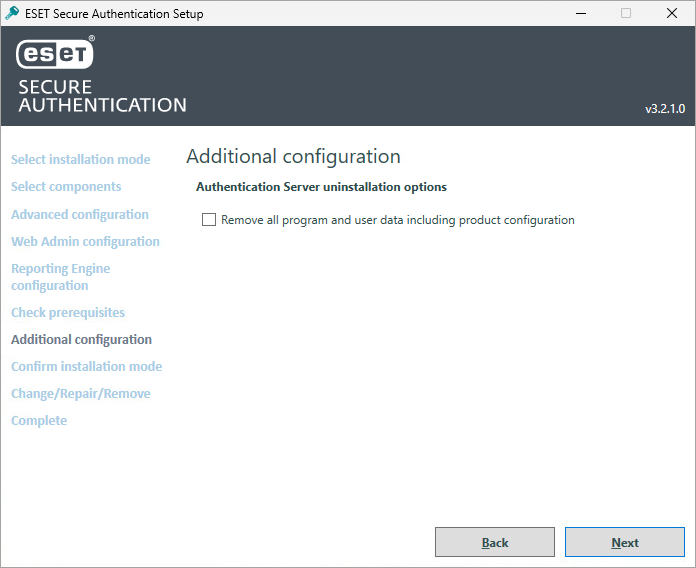Click version label v3.2.1.0
696x568 pixels.
pyautogui.click(x=665, y=109)
